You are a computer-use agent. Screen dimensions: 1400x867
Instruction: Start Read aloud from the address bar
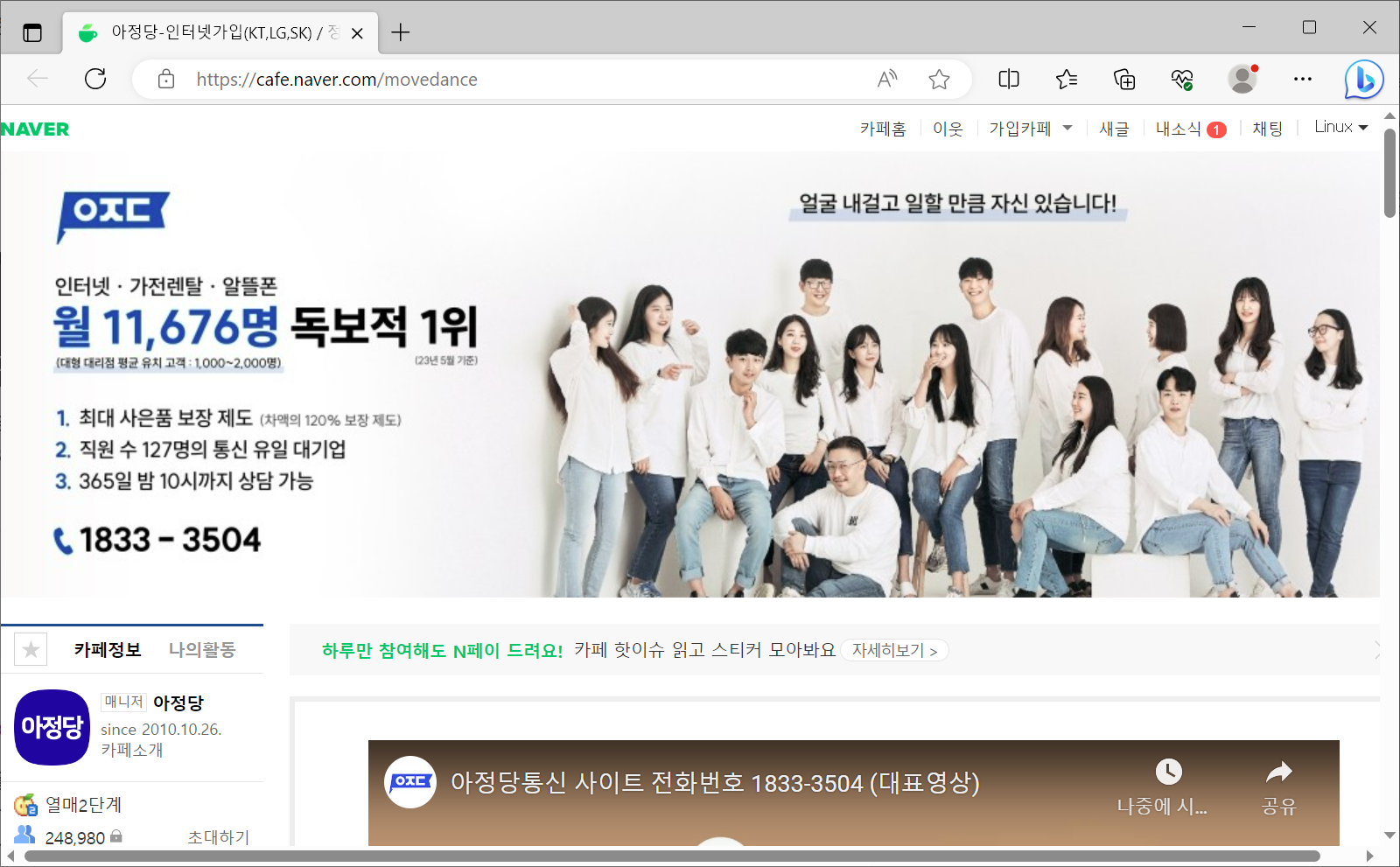(887, 79)
